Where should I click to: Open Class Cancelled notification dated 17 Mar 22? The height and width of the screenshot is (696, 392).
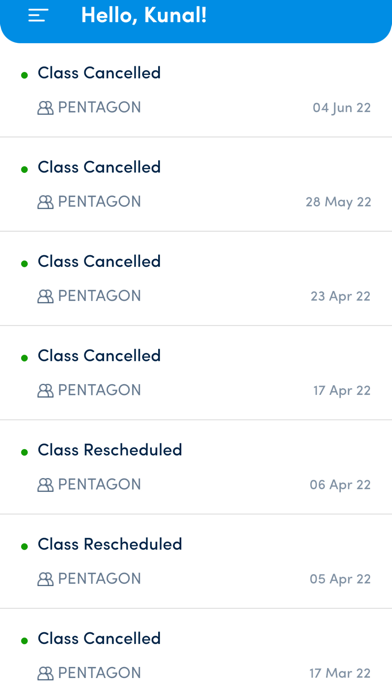coord(196,652)
